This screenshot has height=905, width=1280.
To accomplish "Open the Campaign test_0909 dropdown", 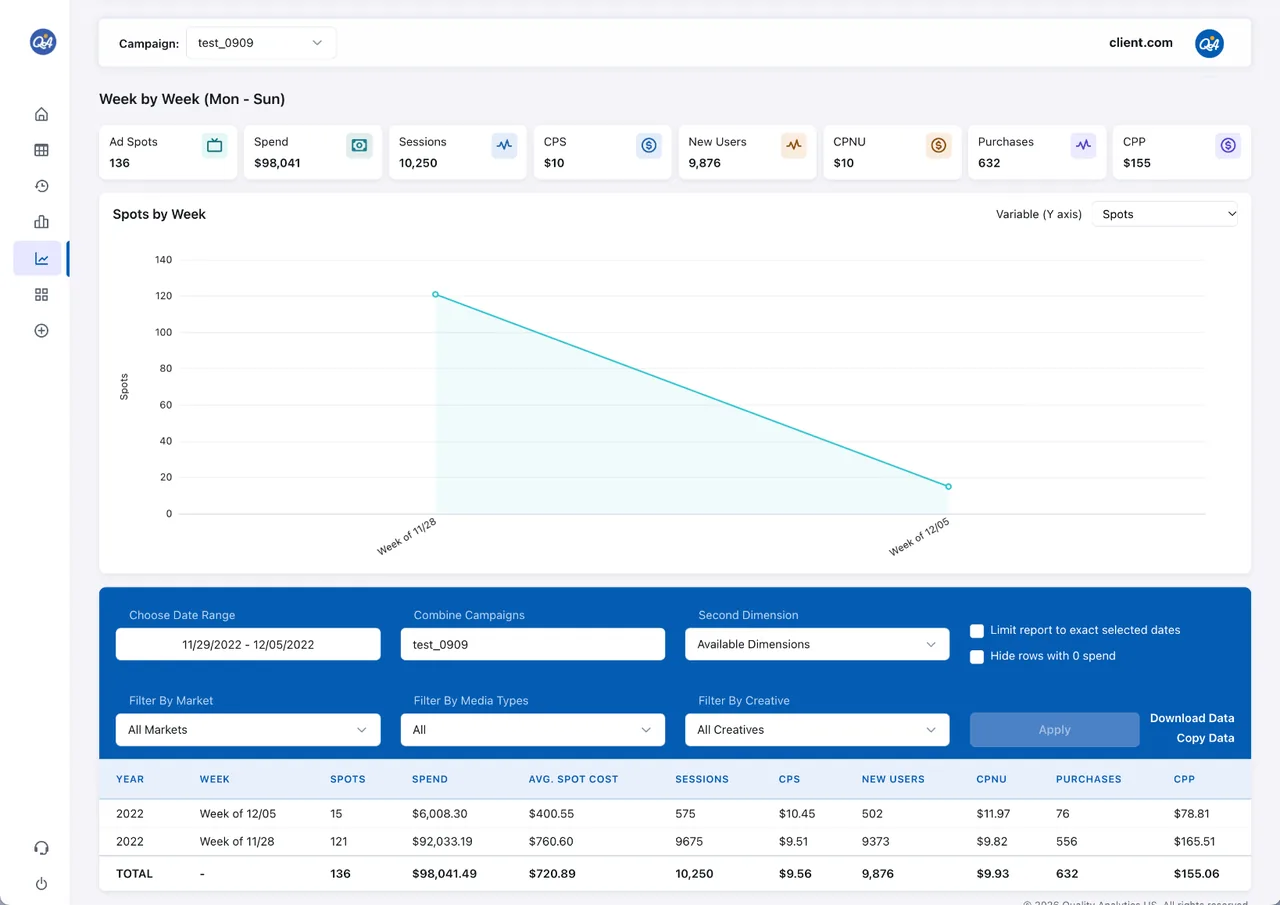I will [x=261, y=43].
